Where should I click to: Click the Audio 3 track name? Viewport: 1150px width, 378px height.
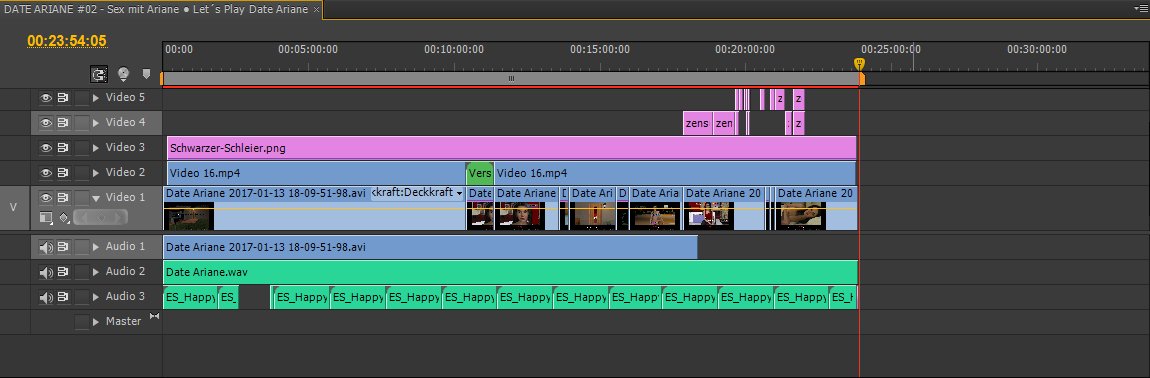(125, 297)
